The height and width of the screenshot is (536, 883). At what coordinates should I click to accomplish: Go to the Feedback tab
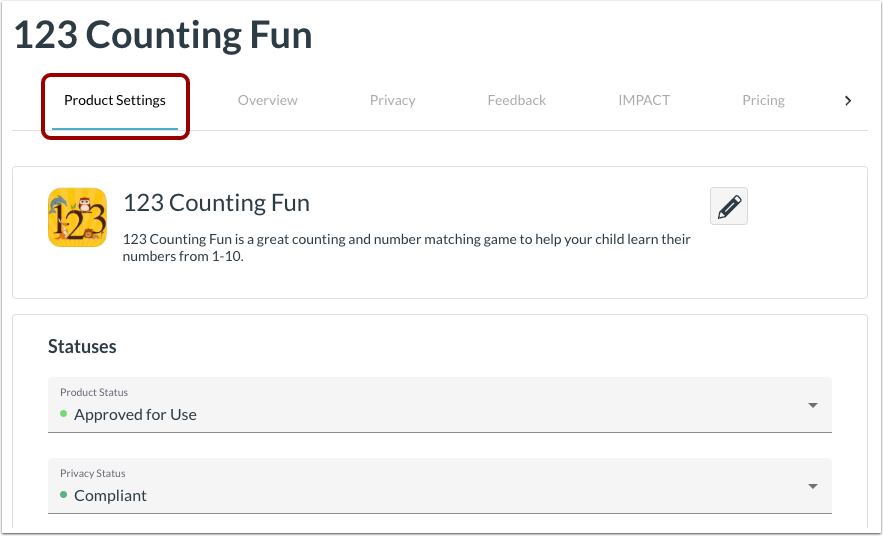[516, 100]
